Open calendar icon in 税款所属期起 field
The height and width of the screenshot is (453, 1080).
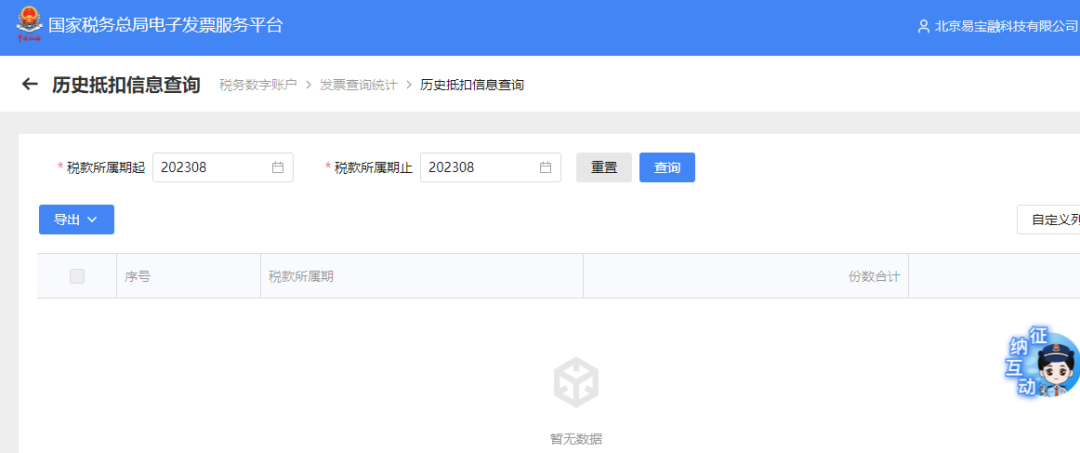[x=278, y=167]
